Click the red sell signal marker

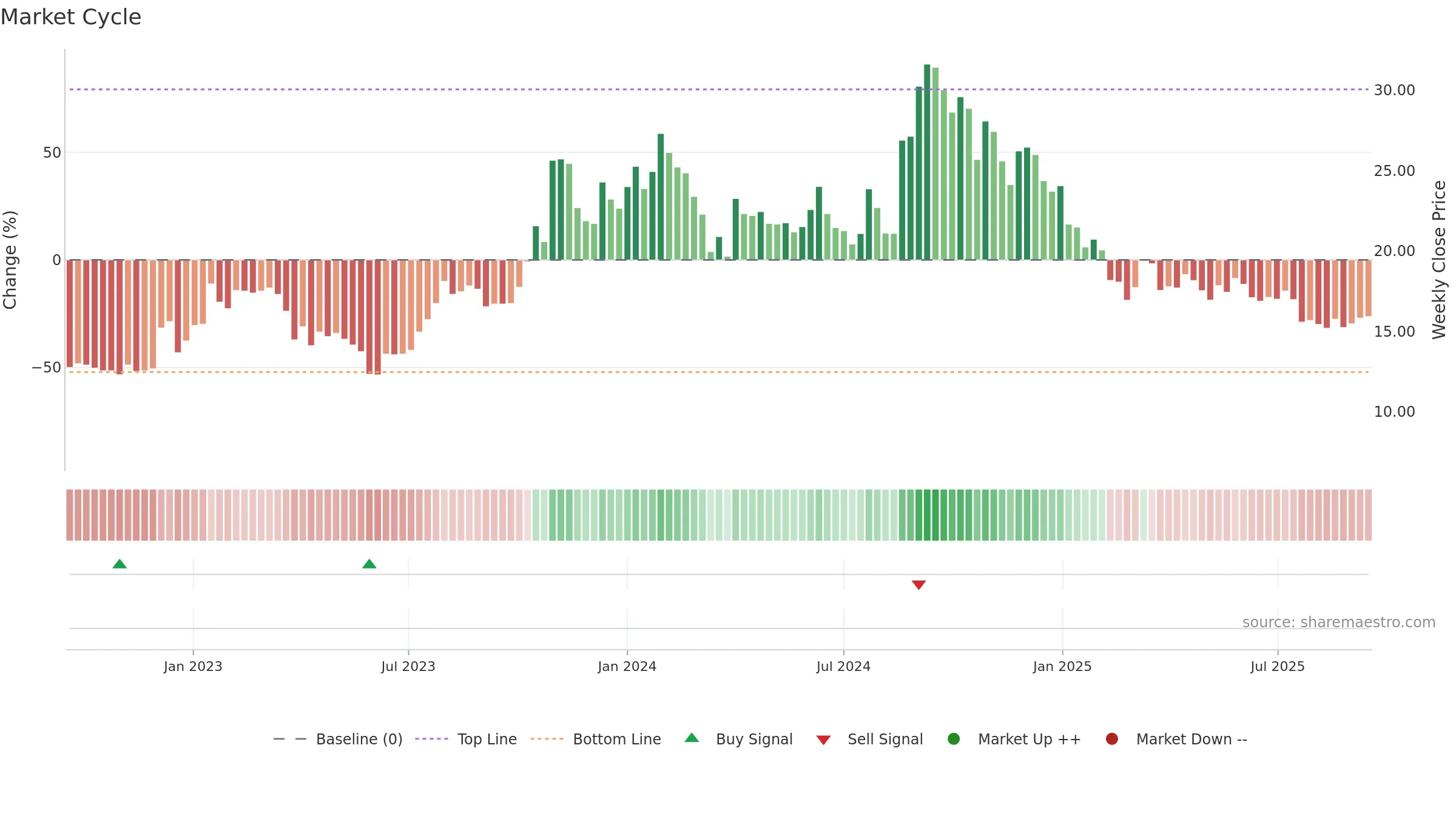pyautogui.click(x=918, y=585)
